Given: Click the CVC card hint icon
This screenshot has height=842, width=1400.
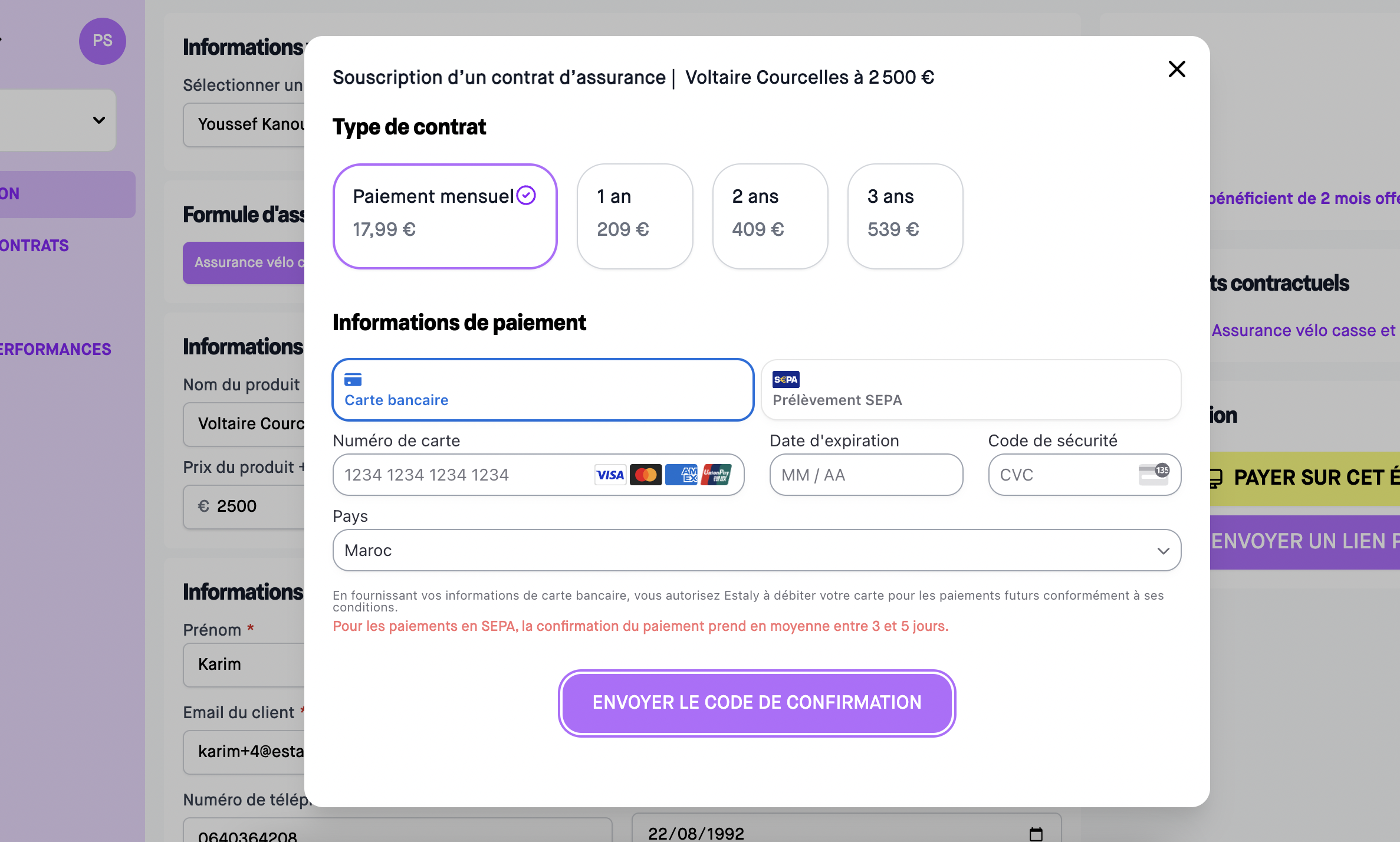Looking at the screenshot, I should (x=1154, y=474).
